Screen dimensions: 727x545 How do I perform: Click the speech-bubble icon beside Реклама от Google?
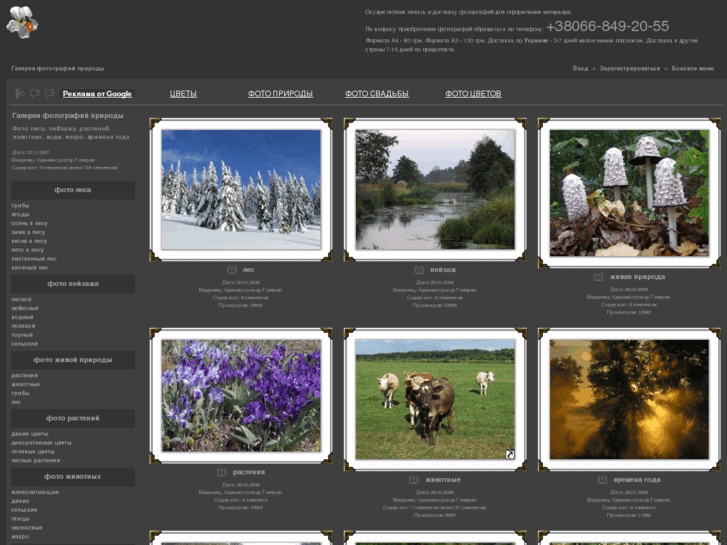click(50, 94)
